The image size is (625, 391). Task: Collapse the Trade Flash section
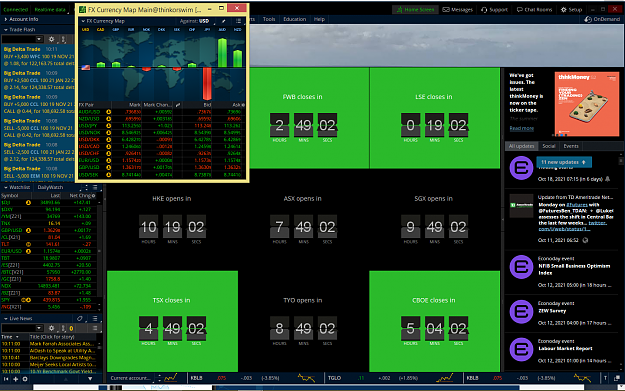click(6, 29)
